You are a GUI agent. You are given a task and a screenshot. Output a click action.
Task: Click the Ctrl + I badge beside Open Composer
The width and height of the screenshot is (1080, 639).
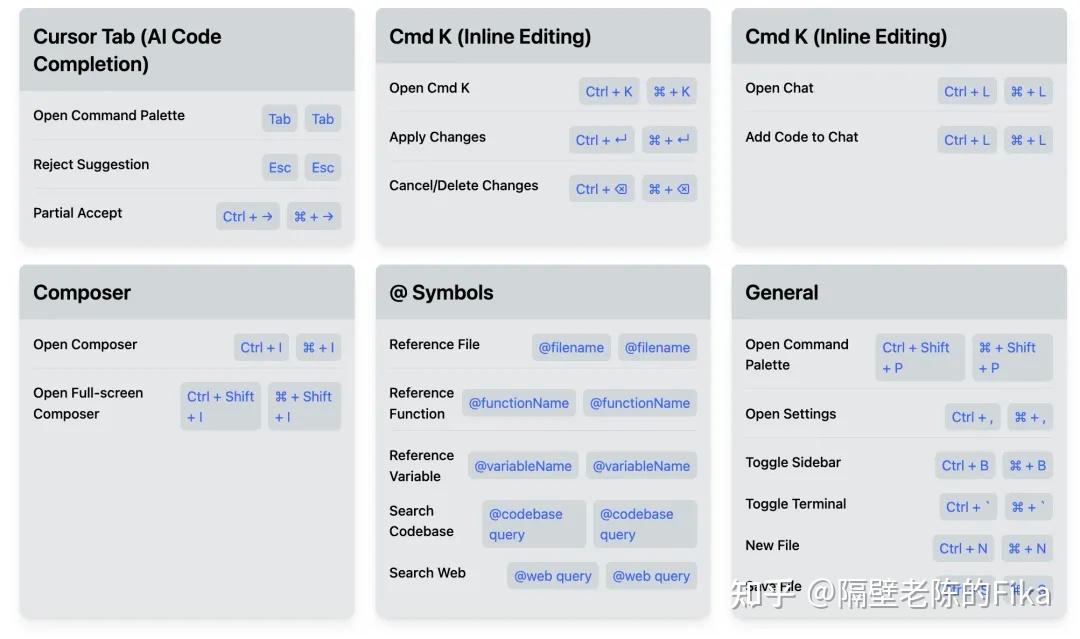pyautogui.click(x=261, y=348)
